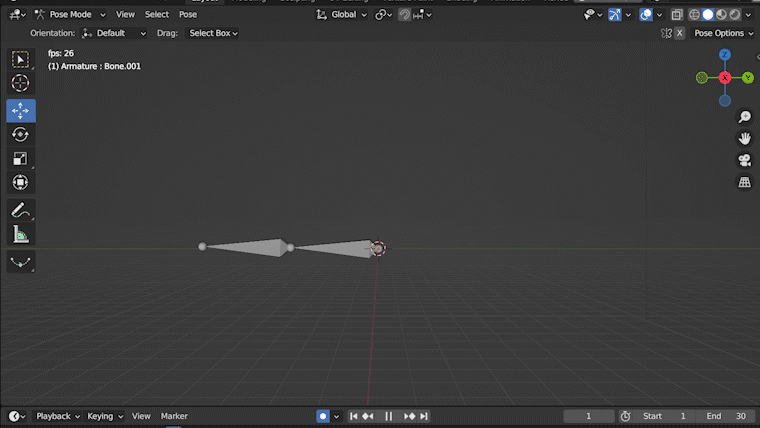Click the negative Y axis gizmo circle

[x=701, y=78]
